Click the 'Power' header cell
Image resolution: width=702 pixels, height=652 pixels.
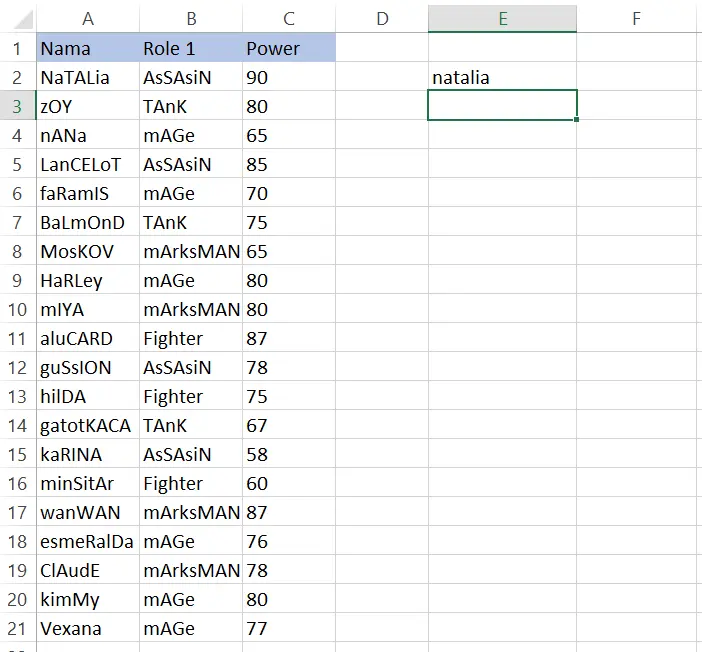(289, 47)
